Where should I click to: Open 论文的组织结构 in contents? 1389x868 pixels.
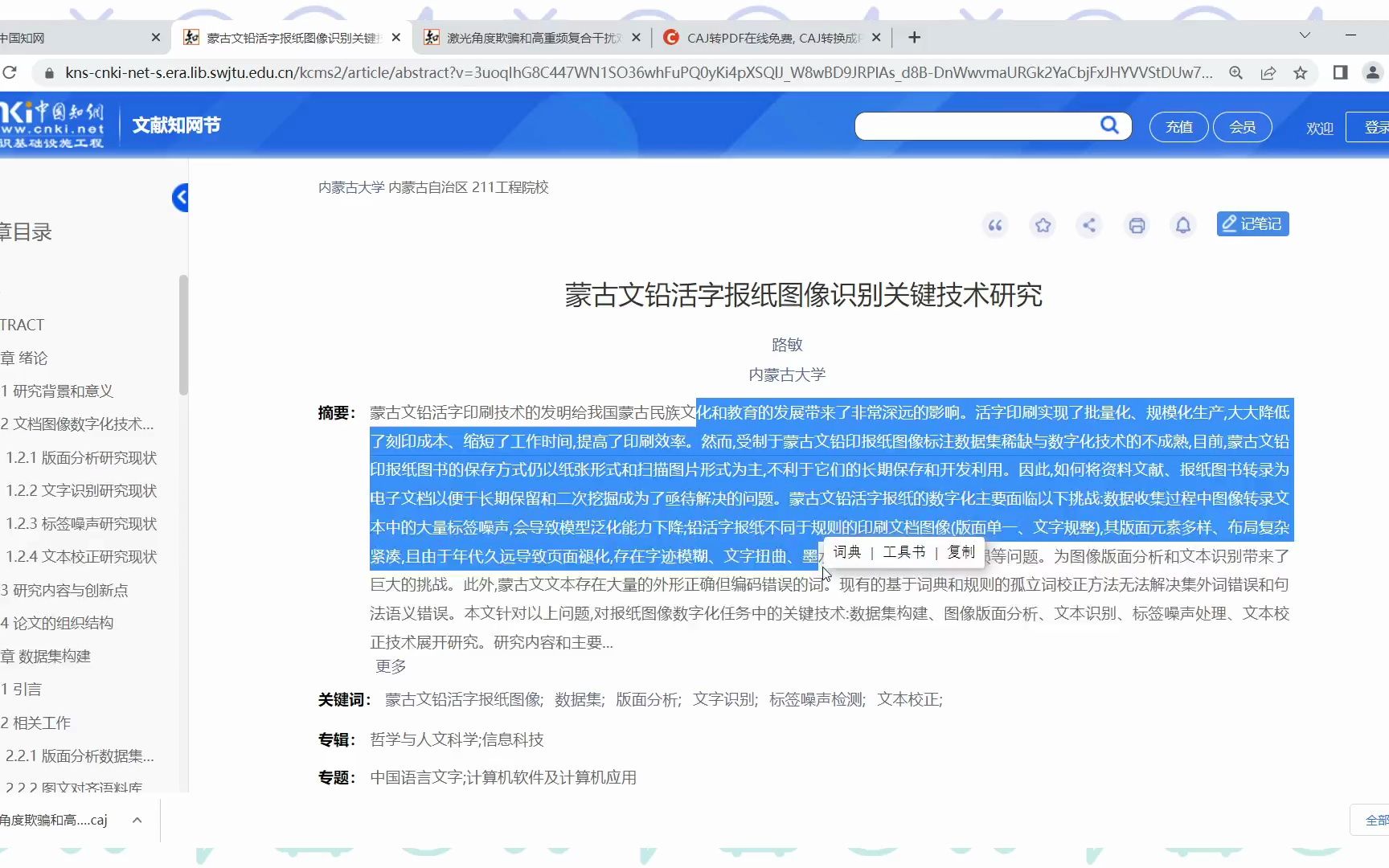click(57, 623)
